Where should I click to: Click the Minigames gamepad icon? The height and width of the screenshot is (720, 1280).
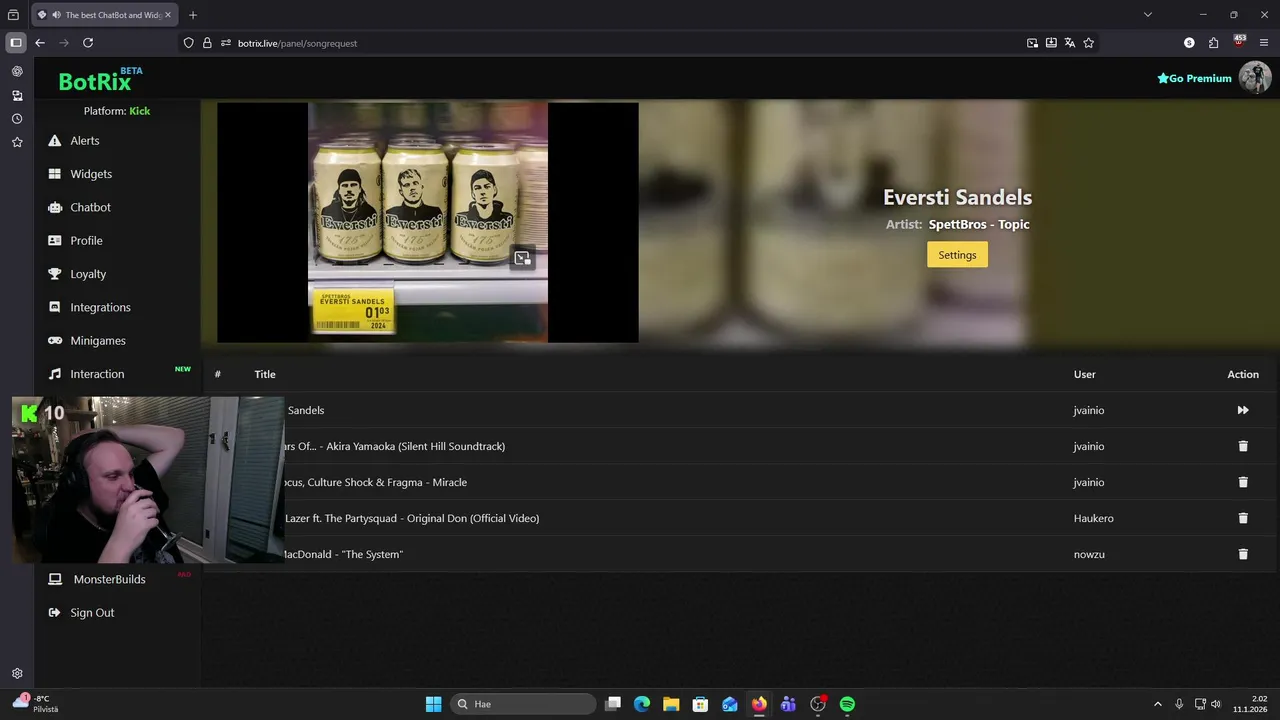point(54,340)
